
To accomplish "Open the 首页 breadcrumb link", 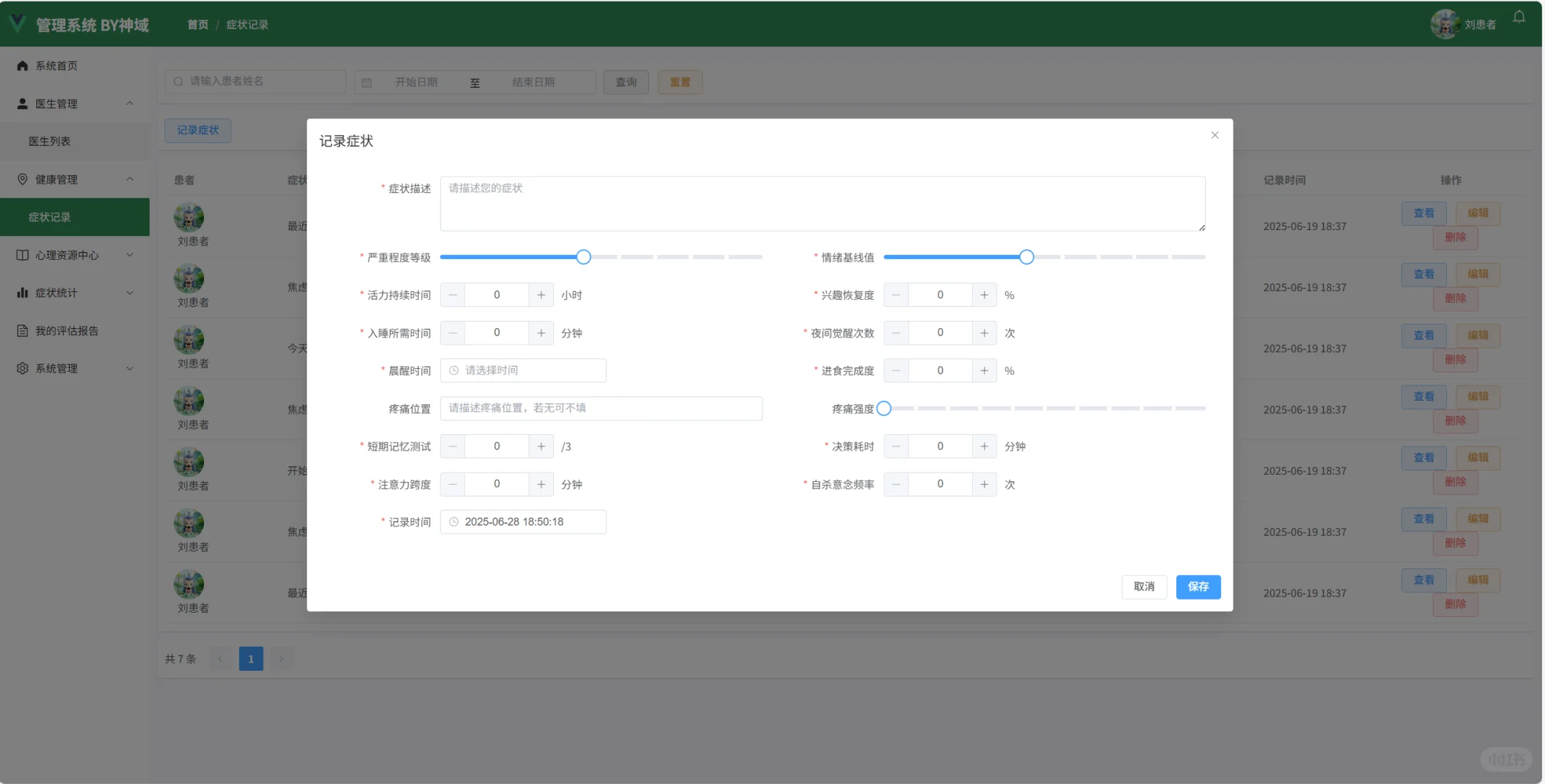I will [x=197, y=24].
